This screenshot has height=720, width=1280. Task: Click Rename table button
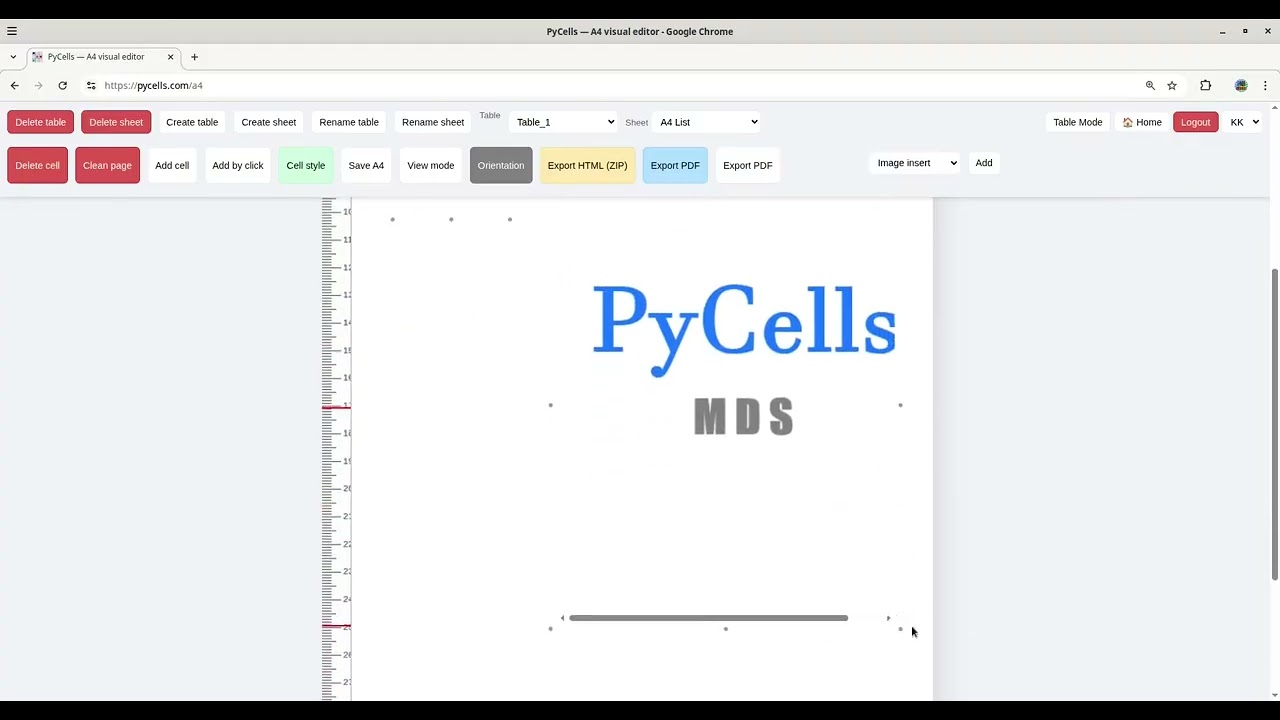[x=349, y=122]
